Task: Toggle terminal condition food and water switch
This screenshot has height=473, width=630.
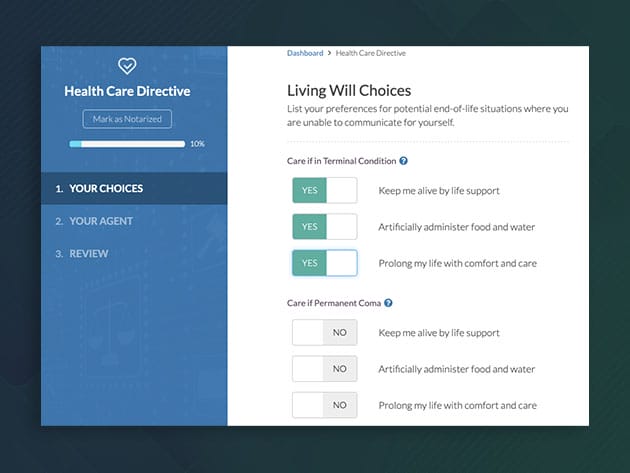Action: pyautogui.click(x=324, y=226)
